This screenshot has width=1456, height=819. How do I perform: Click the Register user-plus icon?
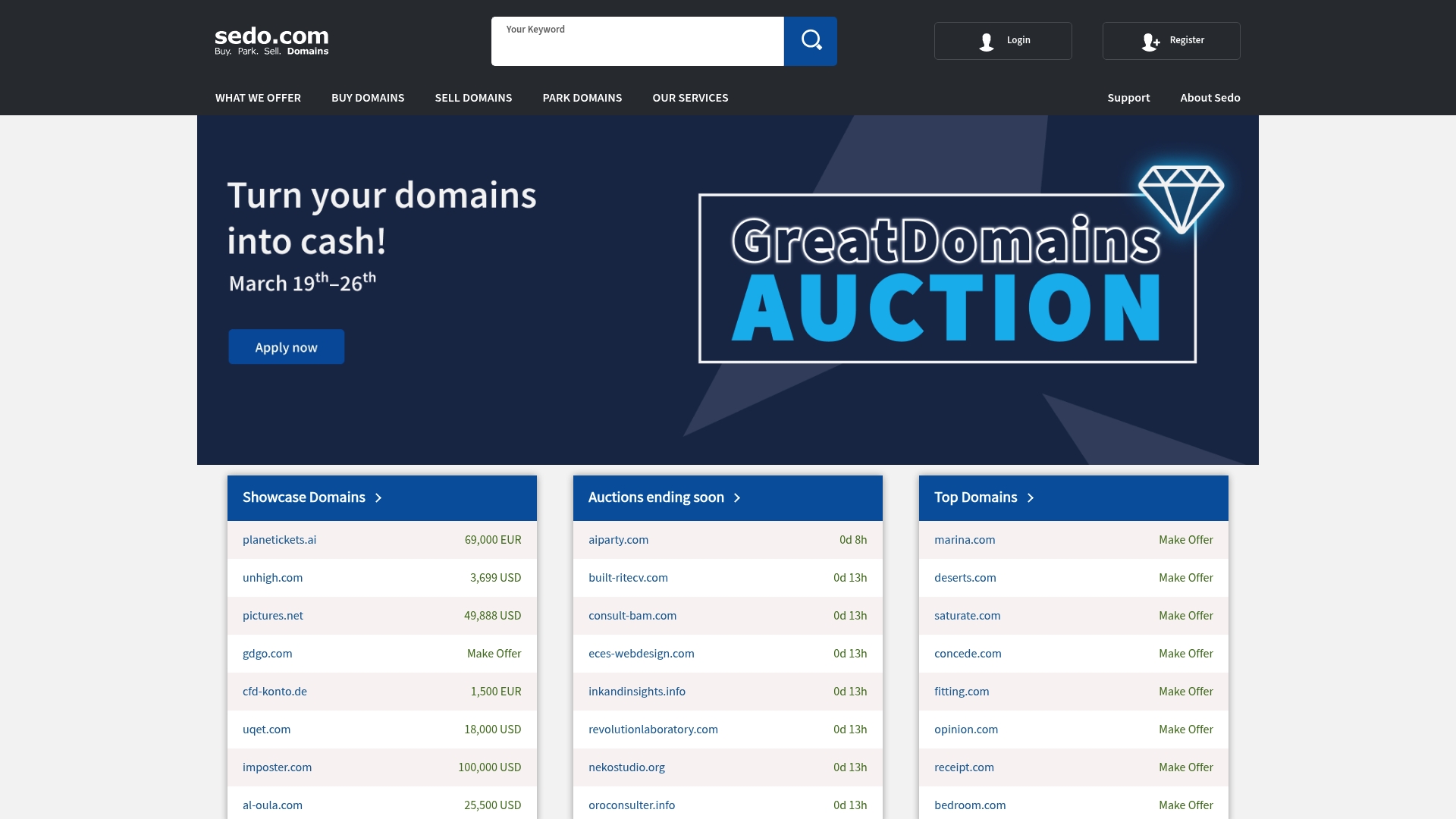tap(1150, 42)
